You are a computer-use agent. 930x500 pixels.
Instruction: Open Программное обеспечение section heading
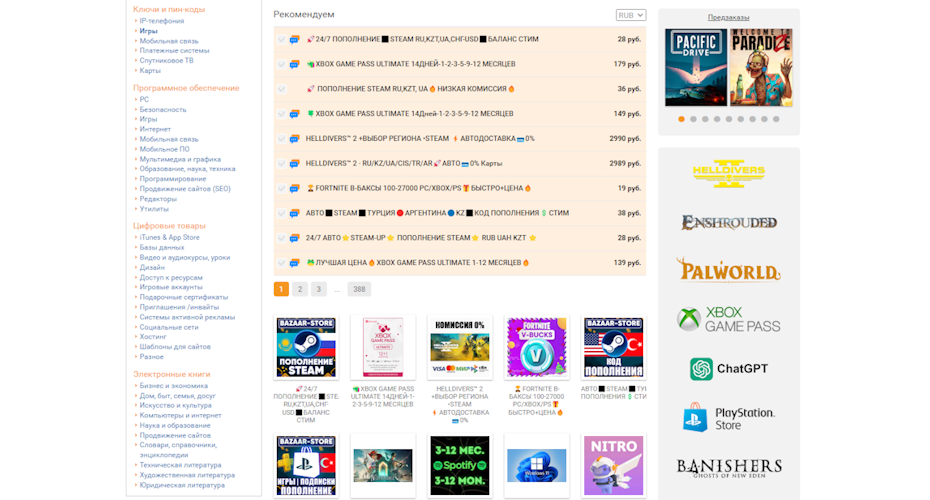[186, 88]
